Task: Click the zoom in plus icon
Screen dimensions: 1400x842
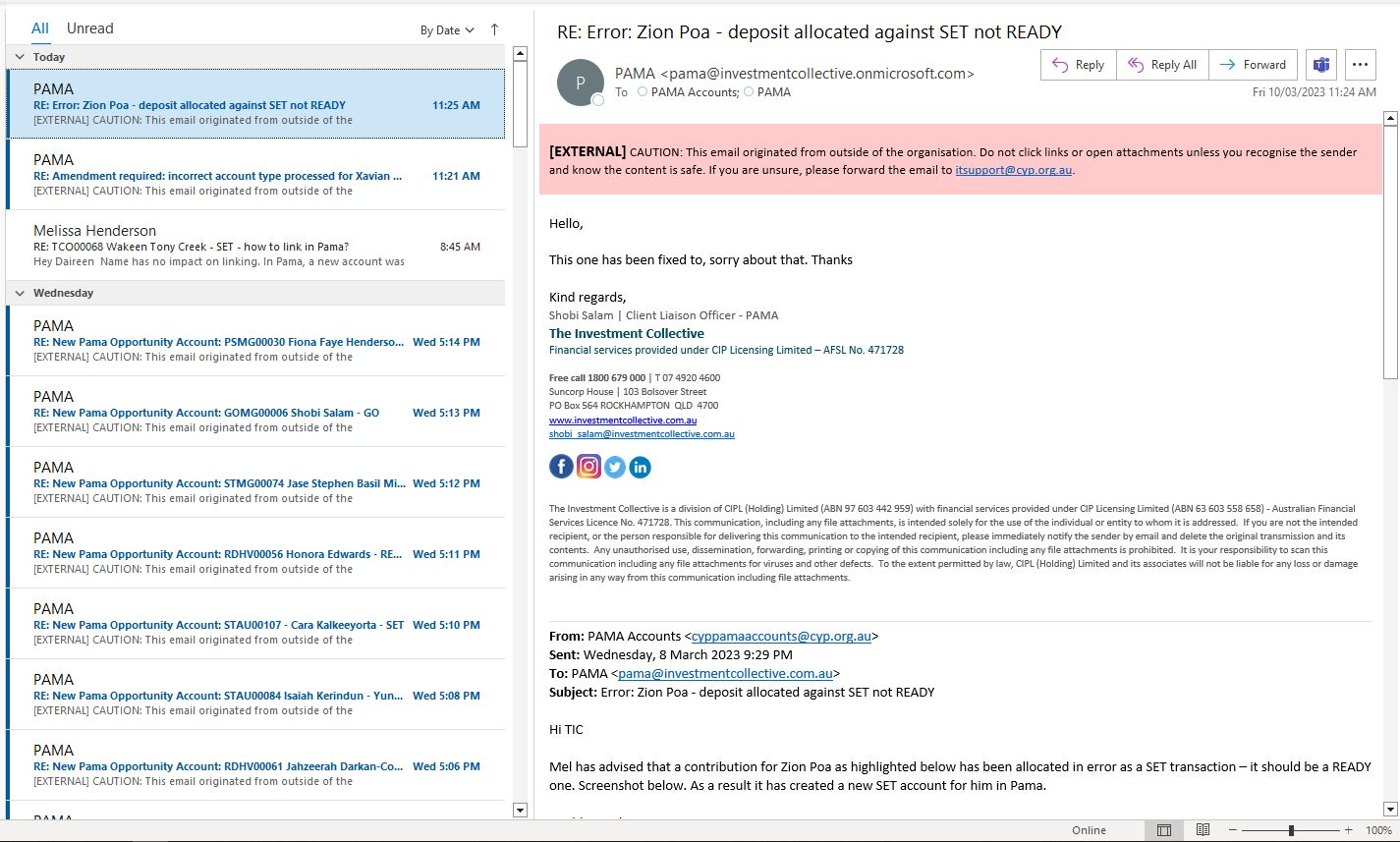Action: [x=1349, y=830]
